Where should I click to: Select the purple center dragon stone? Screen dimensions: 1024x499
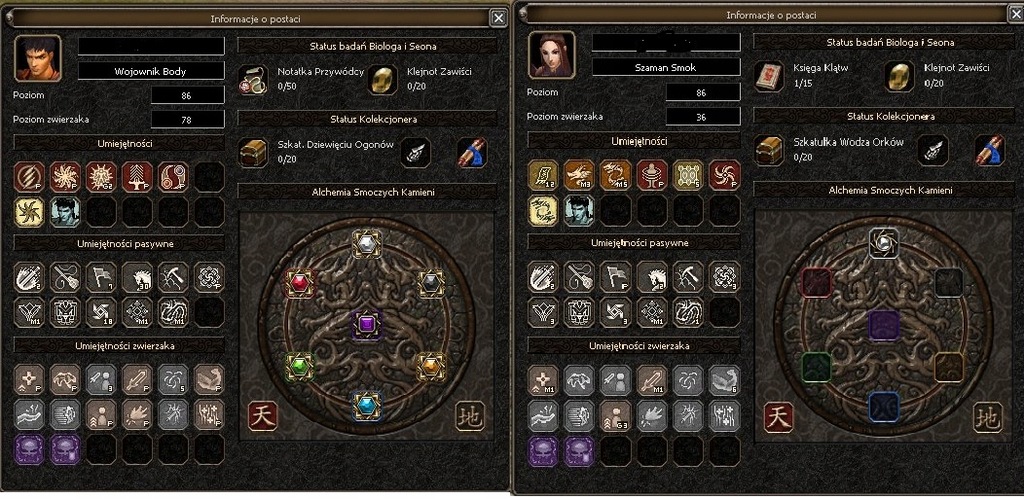point(366,325)
